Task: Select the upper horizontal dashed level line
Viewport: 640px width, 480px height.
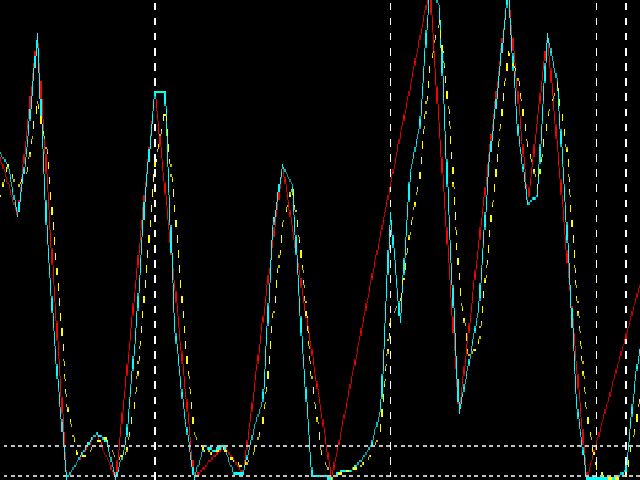Action: pyautogui.click(x=320, y=446)
